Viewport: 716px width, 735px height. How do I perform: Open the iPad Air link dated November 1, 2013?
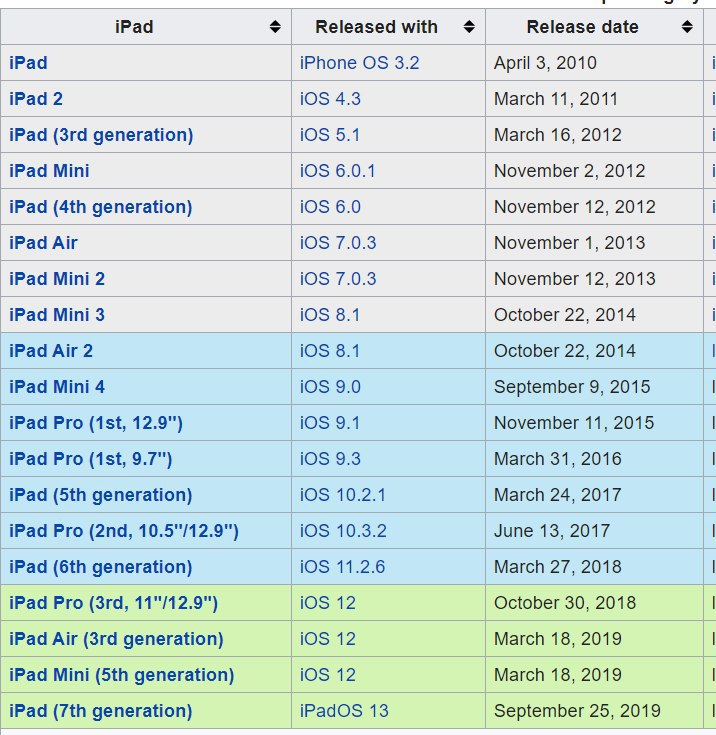click(x=43, y=243)
